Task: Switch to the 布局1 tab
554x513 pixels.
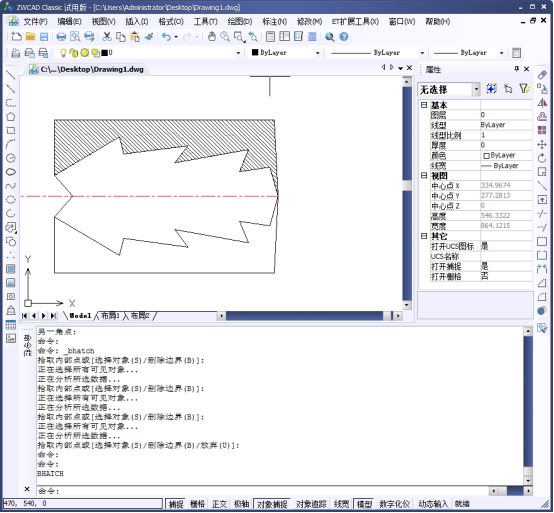Action: [x=110, y=316]
